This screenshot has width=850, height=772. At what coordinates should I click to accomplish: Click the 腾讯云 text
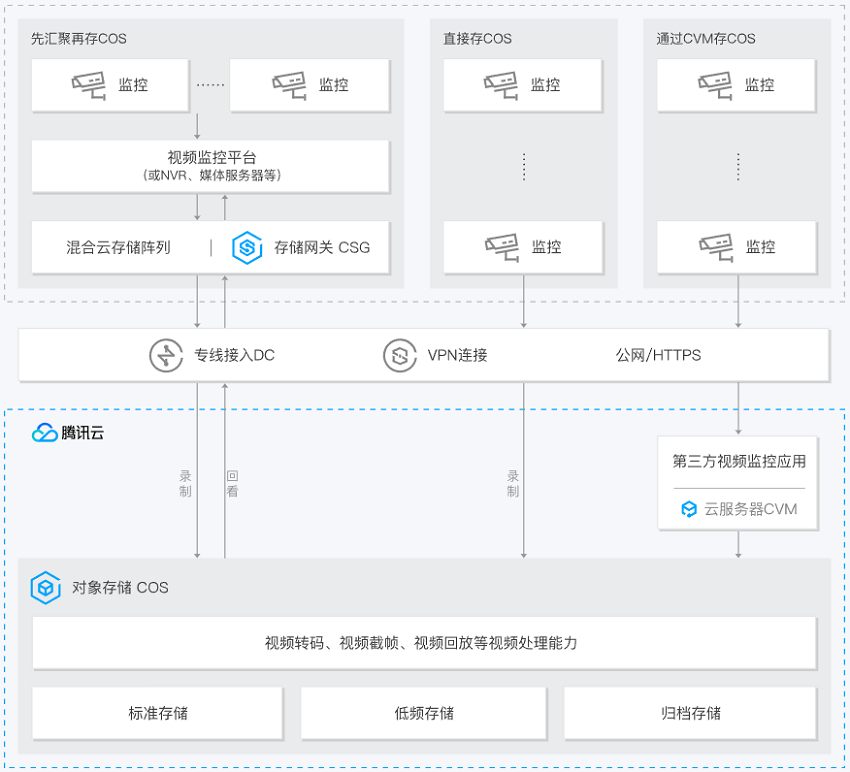click(x=82, y=433)
